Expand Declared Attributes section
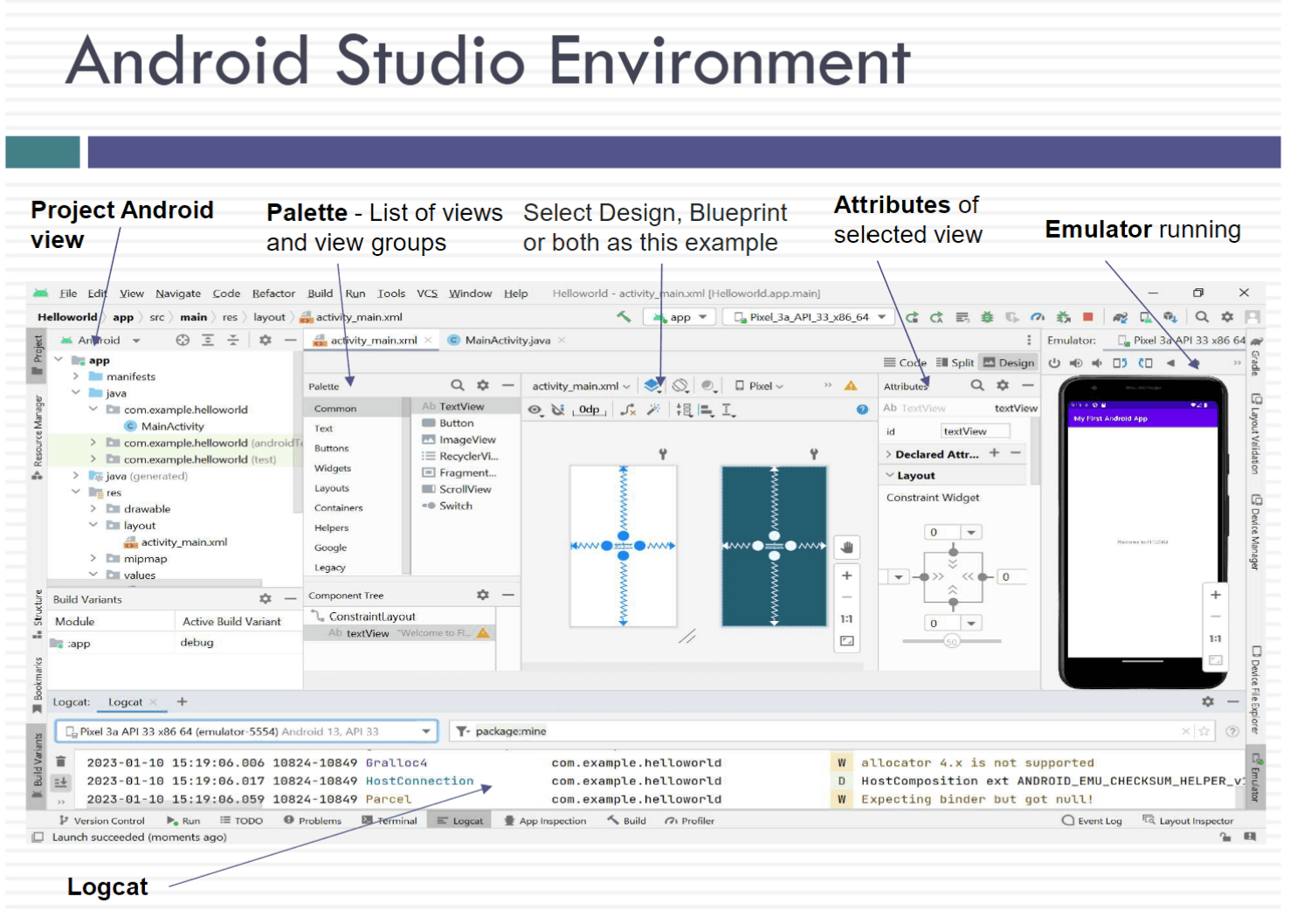 (x=889, y=454)
